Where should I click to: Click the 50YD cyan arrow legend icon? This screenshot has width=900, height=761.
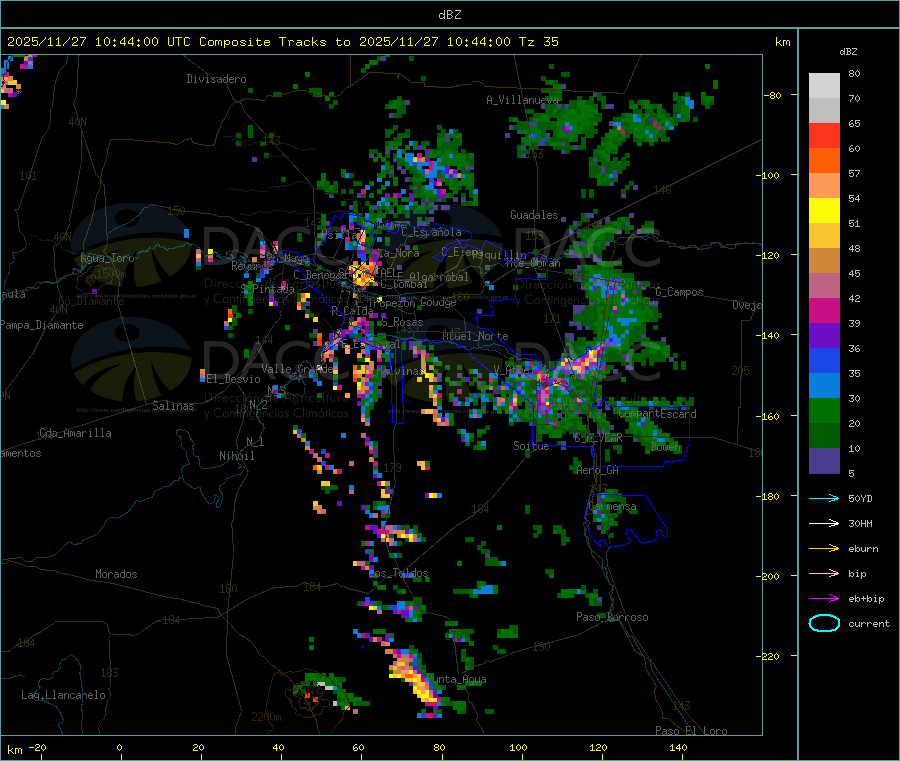tap(824, 498)
